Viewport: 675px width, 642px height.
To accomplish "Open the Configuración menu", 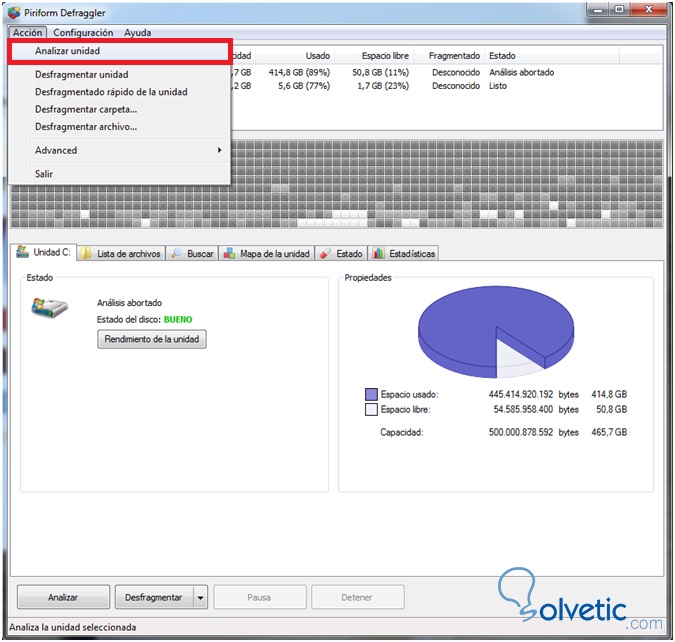I will click(83, 32).
